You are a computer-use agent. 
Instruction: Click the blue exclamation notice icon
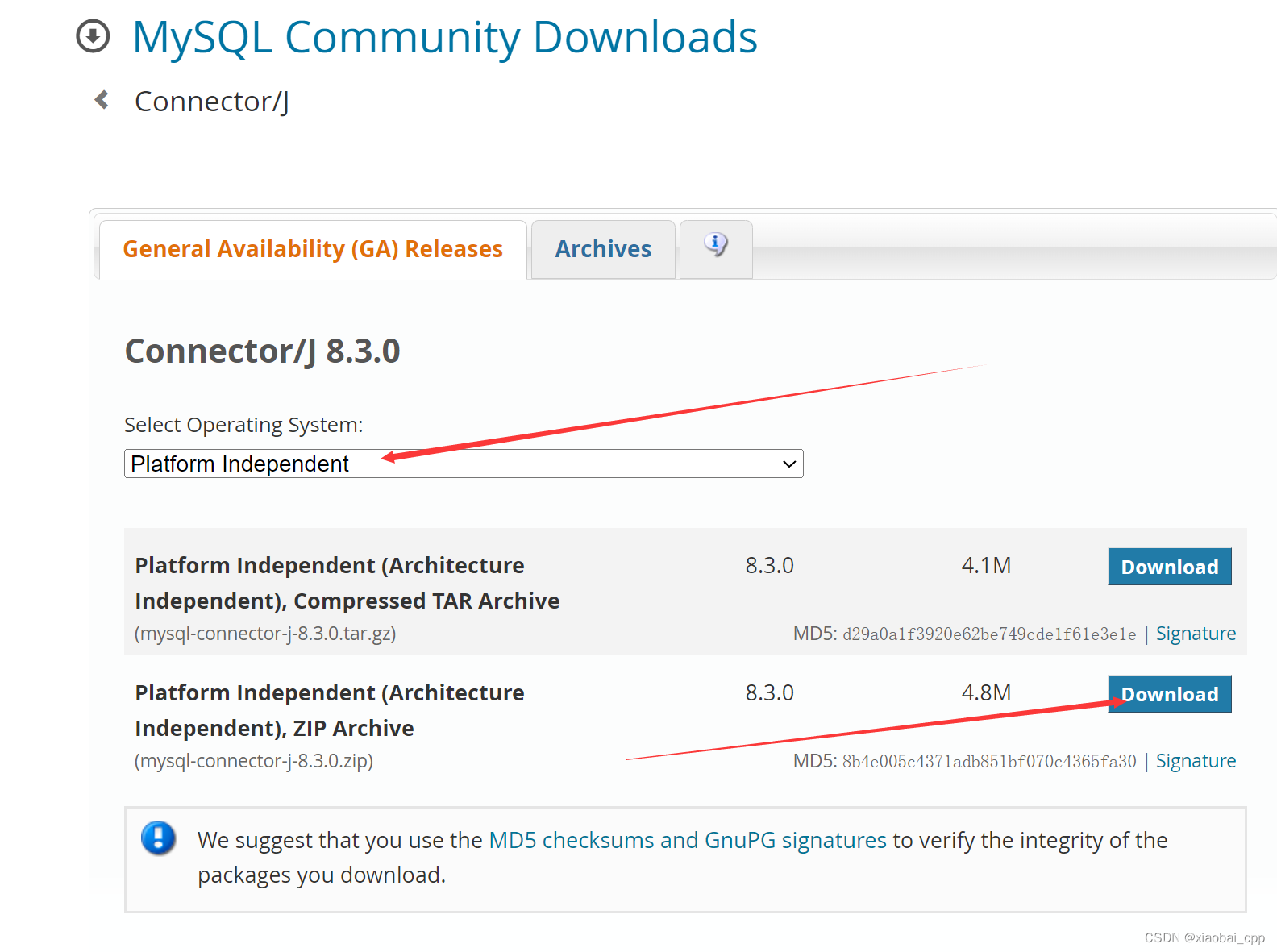pyautogui.click(x=159, y=838)
